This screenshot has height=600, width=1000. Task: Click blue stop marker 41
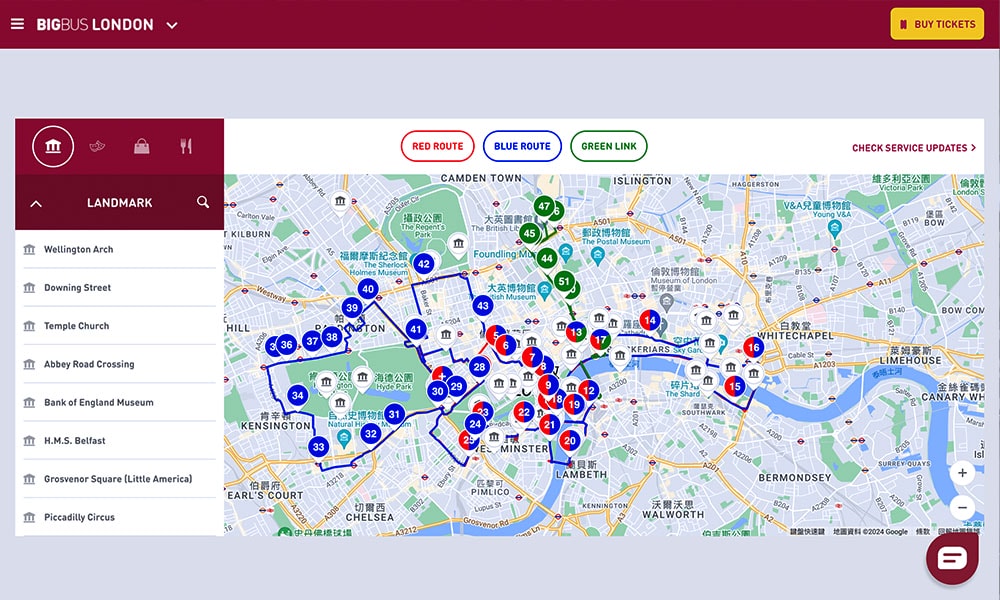pos(416,329)
